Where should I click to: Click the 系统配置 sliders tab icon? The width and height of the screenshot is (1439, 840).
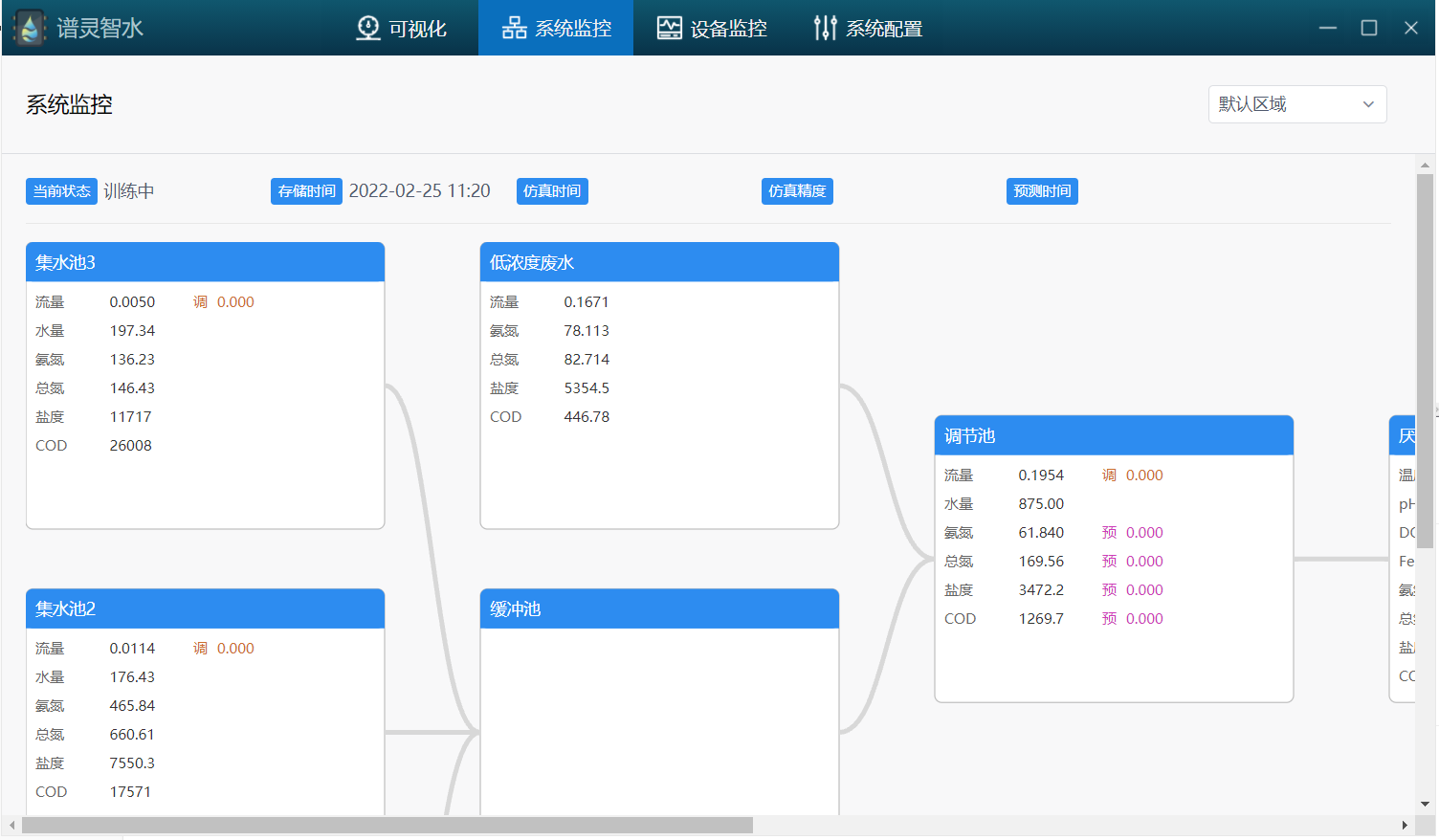825,28
